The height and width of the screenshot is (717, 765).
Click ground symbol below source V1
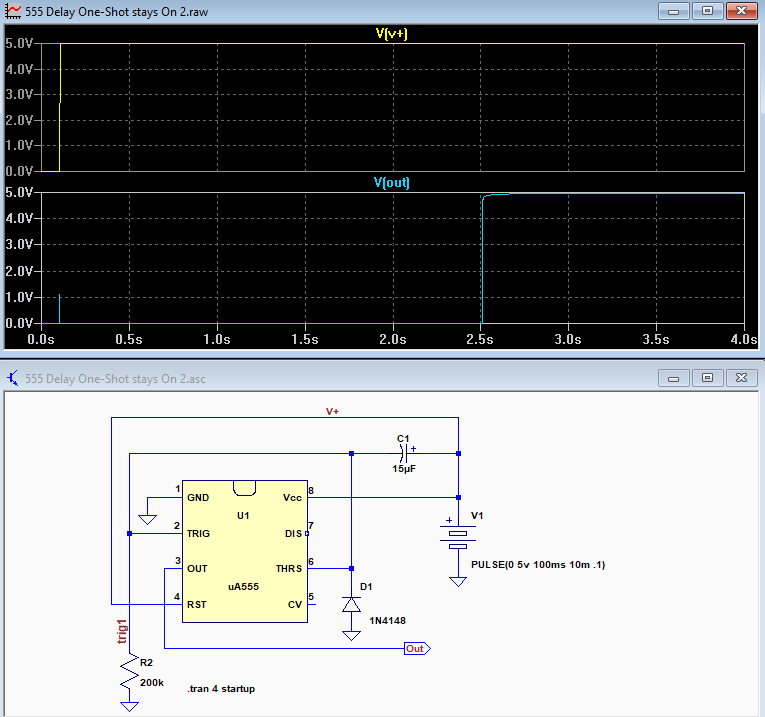tap(458, 581)
